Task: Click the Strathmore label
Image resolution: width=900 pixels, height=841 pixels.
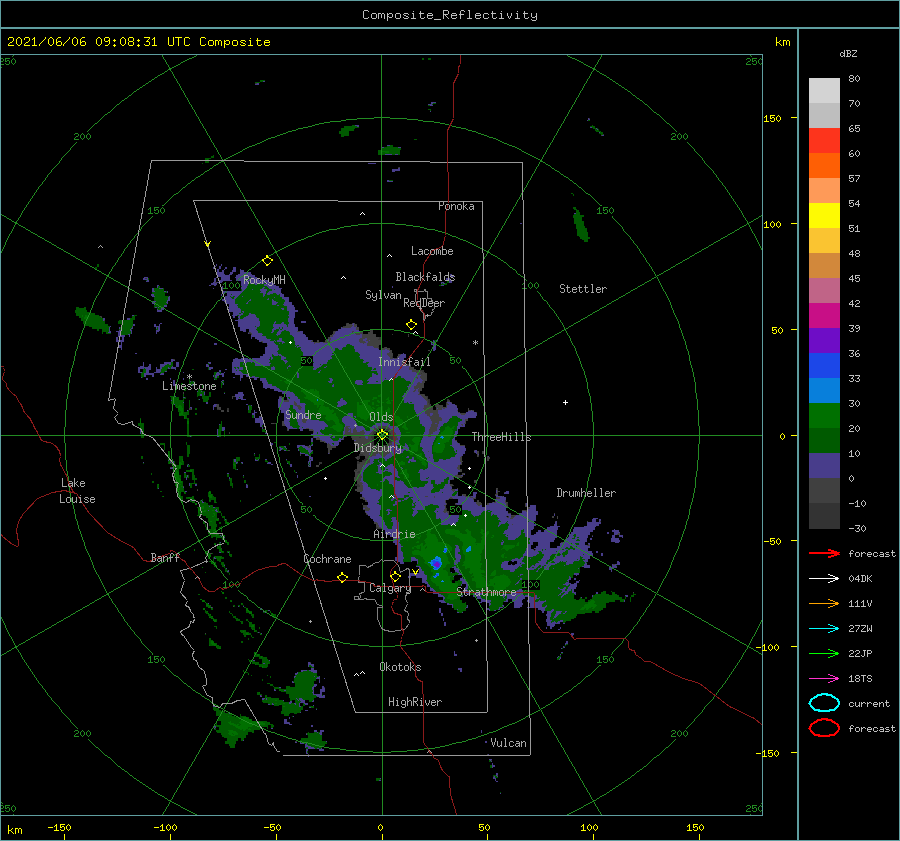Action: pos(486,591)
